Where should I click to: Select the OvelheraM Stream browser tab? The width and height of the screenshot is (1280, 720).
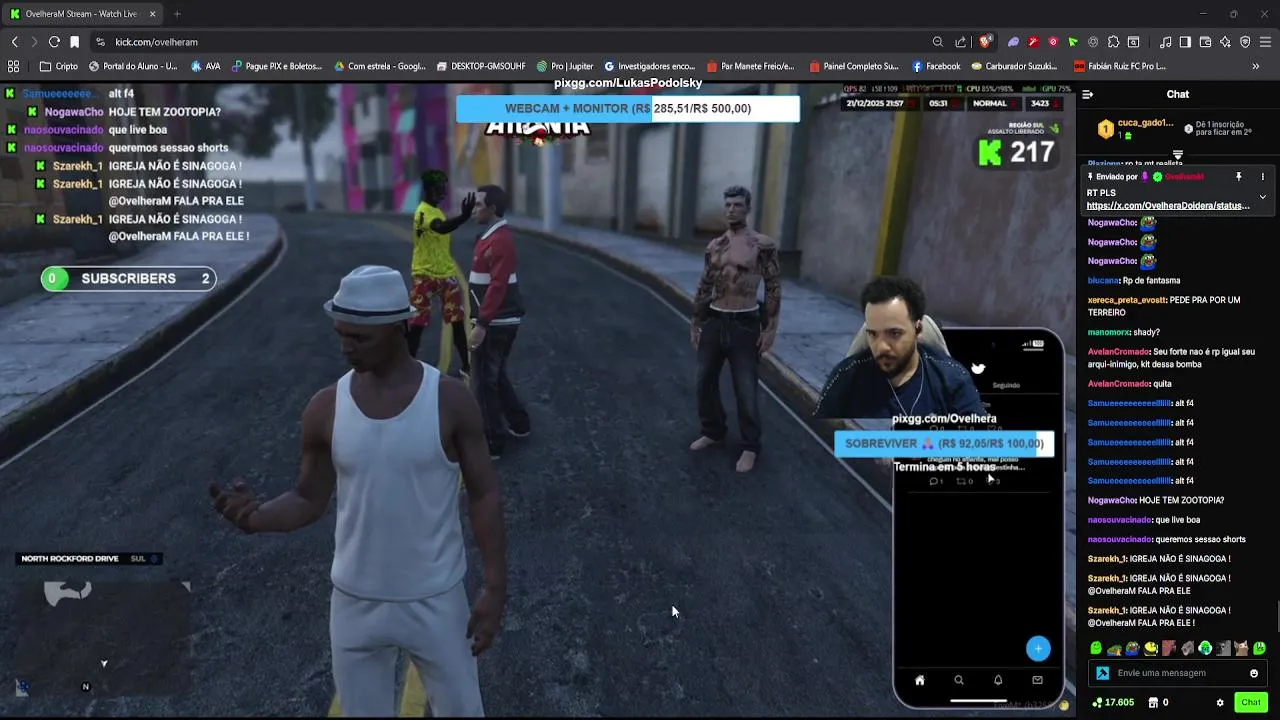pos(80,14)
